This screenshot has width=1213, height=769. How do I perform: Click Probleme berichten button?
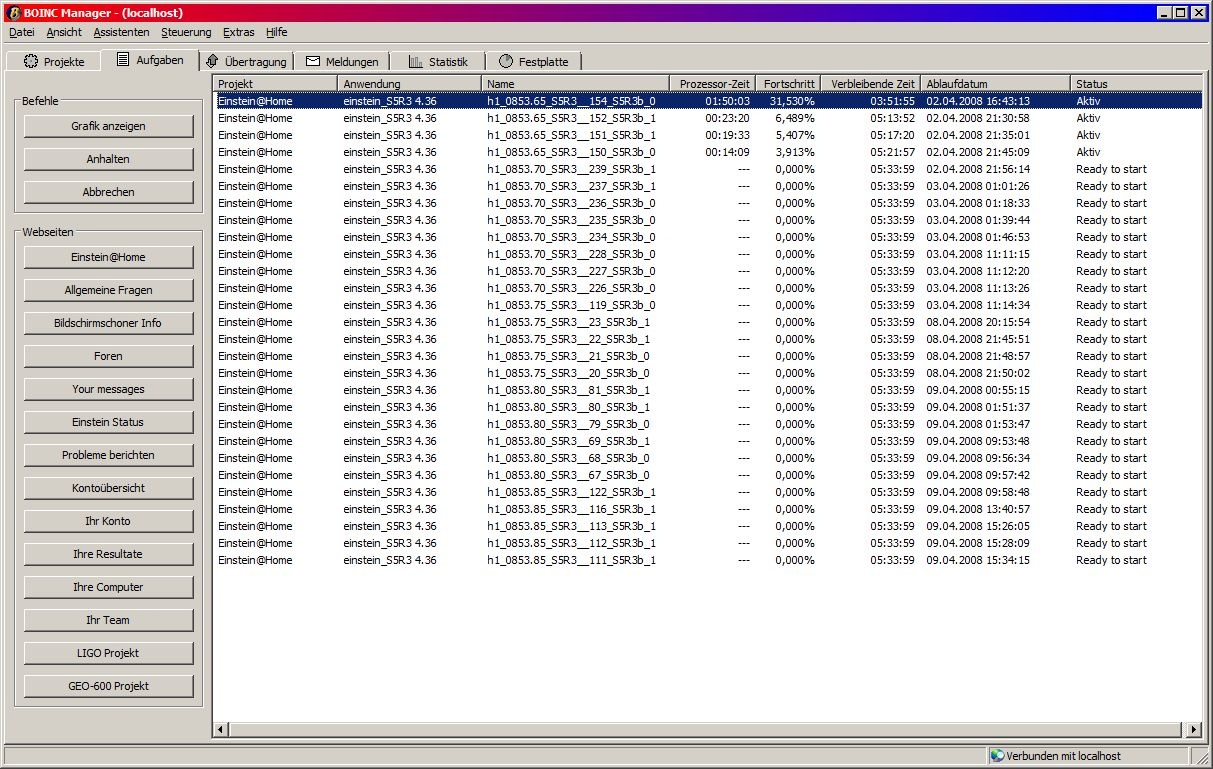108,455
